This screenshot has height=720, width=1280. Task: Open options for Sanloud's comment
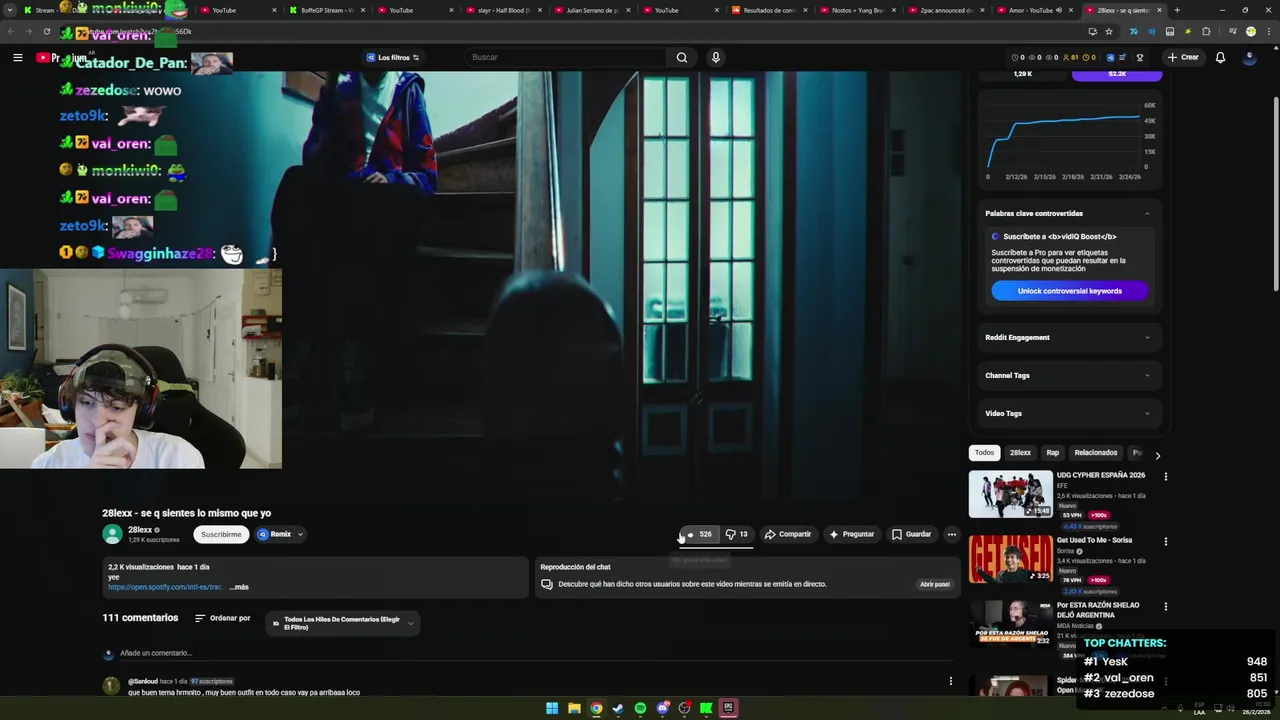pyautogui.click(x=950, y=681)
